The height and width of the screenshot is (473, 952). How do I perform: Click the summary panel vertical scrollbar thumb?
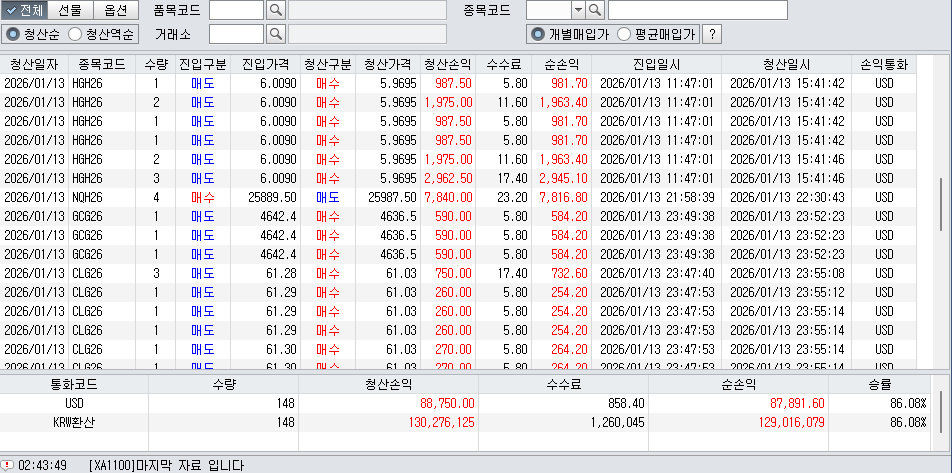pos(941,410)
